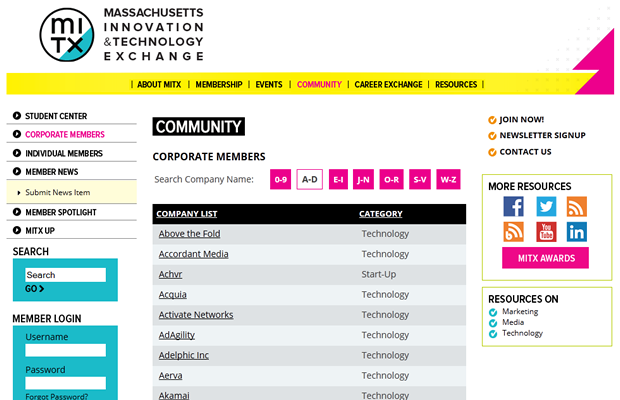Open the Marketing resources link

[x=520, y=312]
